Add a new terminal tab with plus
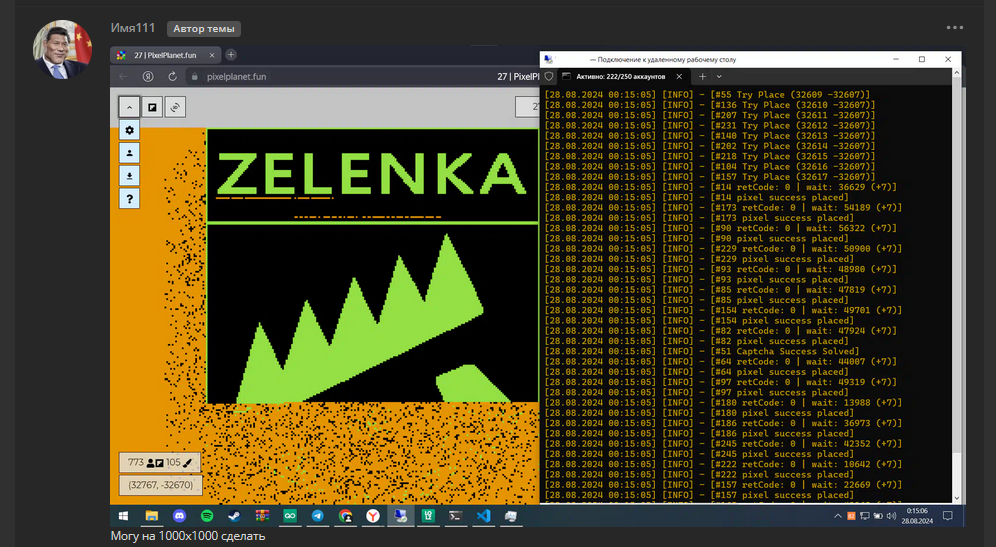 coord(703,76)
